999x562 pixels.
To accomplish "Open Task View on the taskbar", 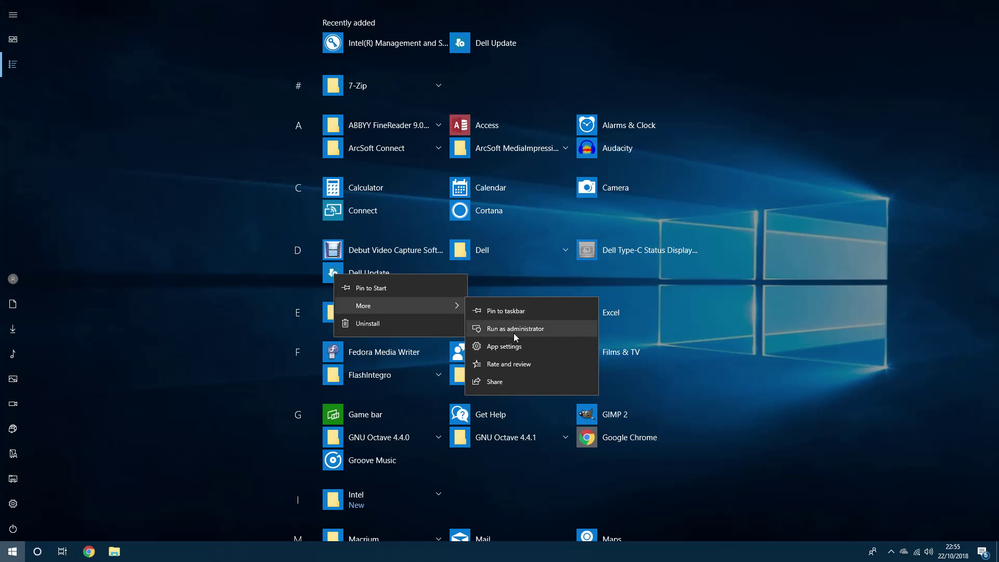I will tap(62, 552).
